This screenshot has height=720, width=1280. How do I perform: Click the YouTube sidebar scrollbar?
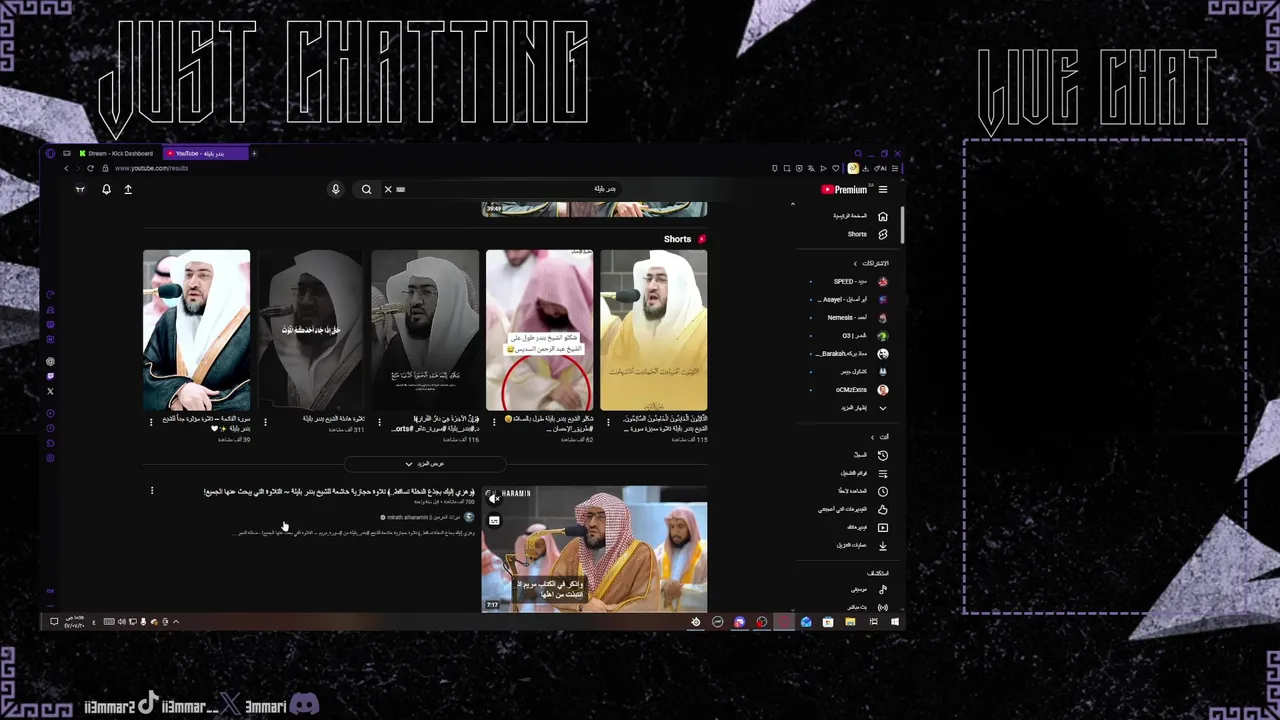[902, 225]
